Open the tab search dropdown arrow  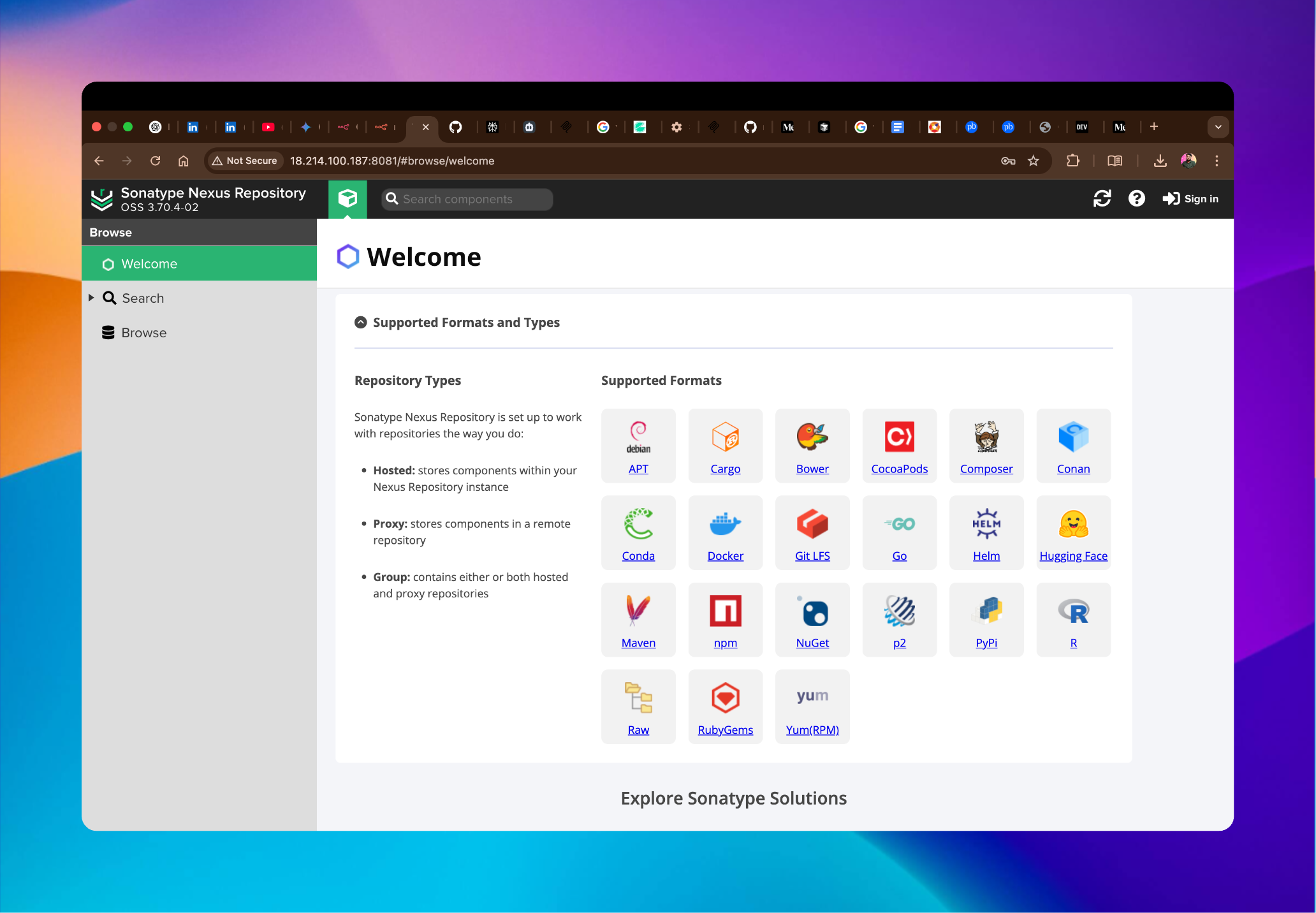coord(1218,126)
